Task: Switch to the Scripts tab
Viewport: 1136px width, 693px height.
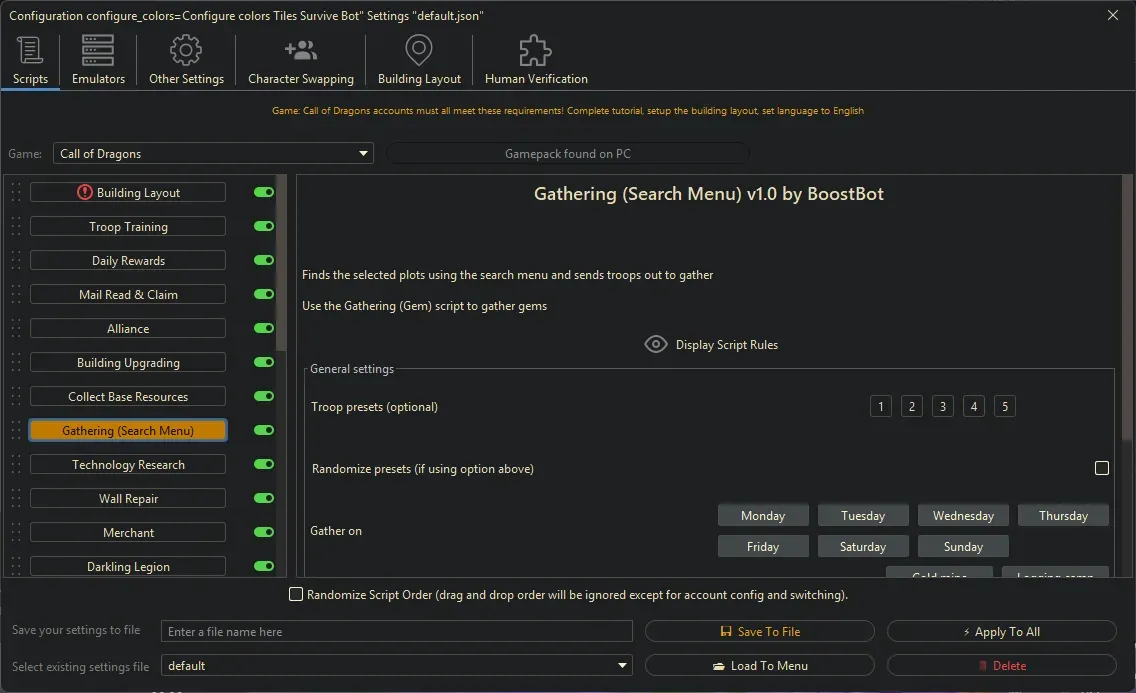Action: [30, 58]
